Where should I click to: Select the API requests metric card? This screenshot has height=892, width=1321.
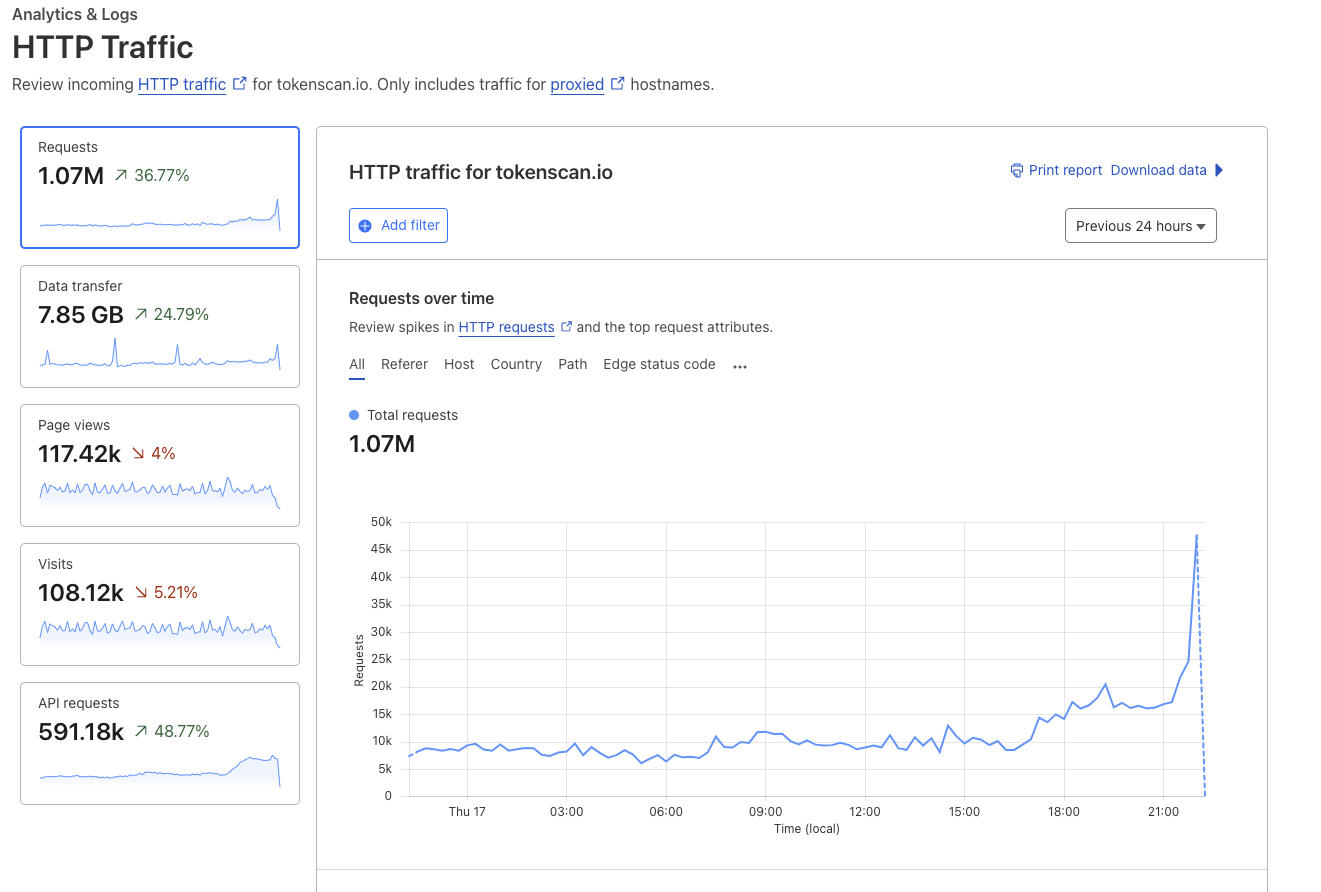[160, 743]
